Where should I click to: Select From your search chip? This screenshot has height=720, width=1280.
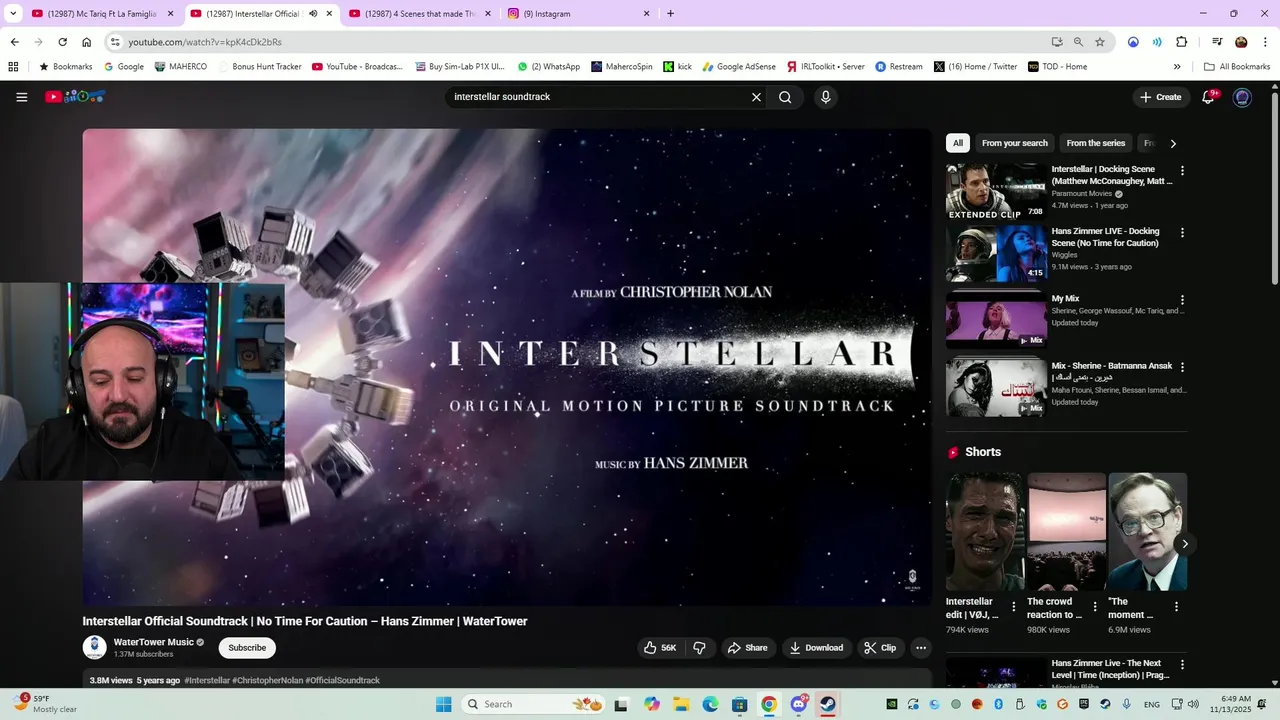(1015, 143)
